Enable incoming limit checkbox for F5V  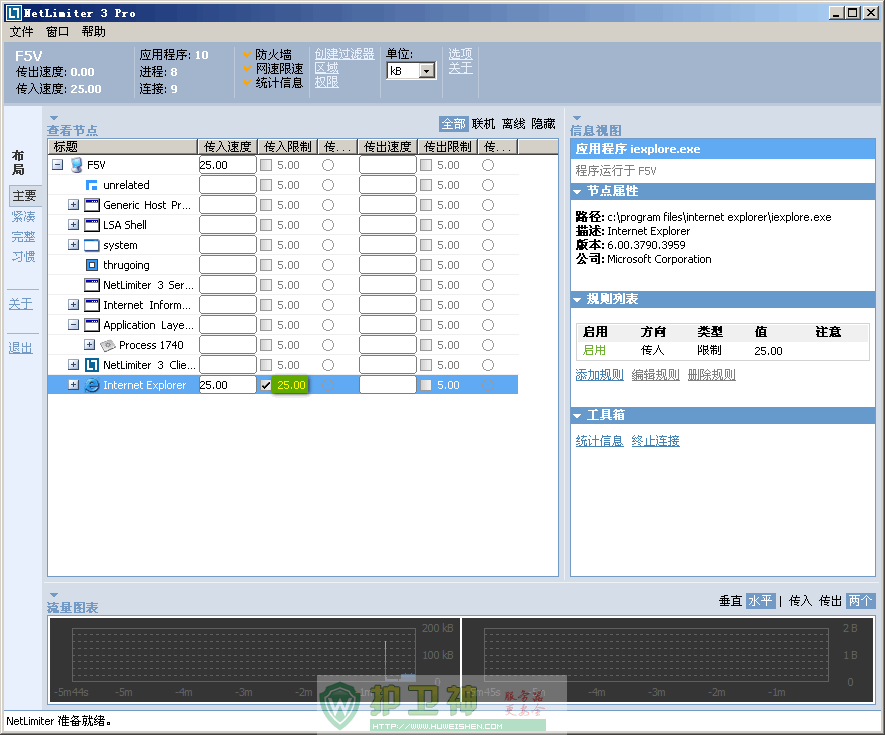coord(266,165)
